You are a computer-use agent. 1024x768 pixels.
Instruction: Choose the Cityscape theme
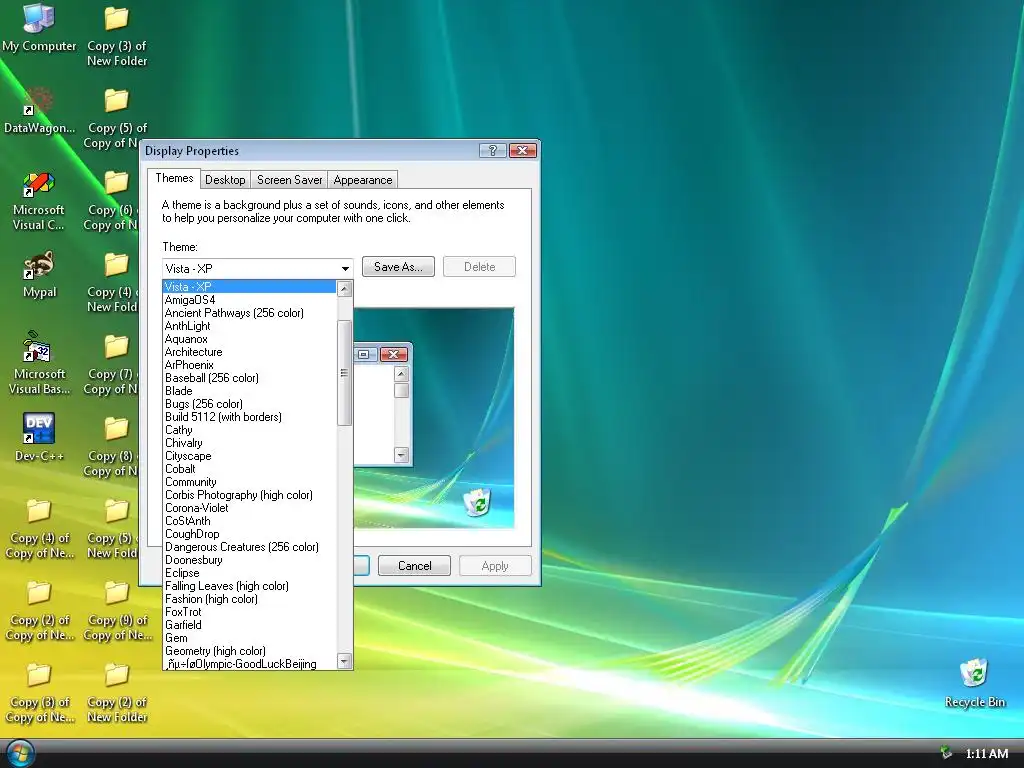[249, 456]
